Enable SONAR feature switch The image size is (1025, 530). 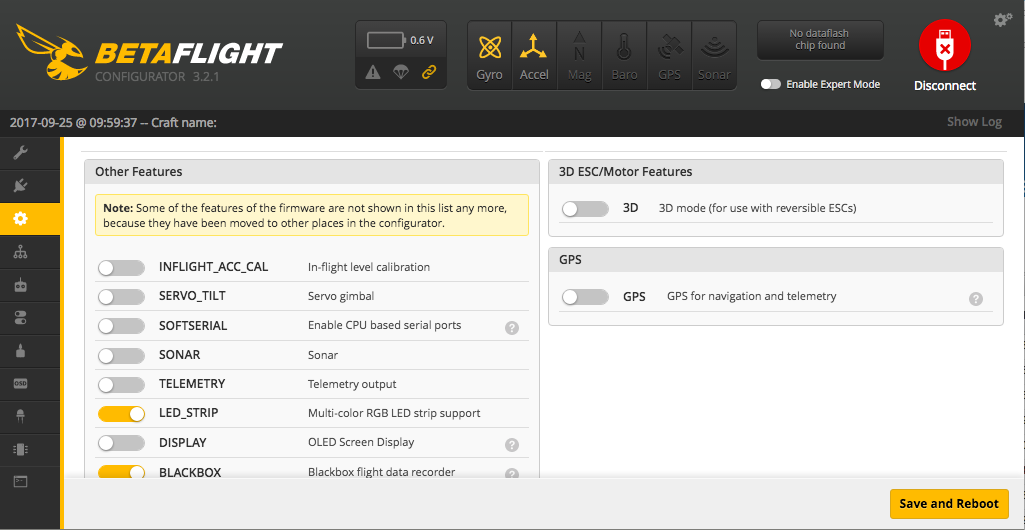[x=121, y=356]
